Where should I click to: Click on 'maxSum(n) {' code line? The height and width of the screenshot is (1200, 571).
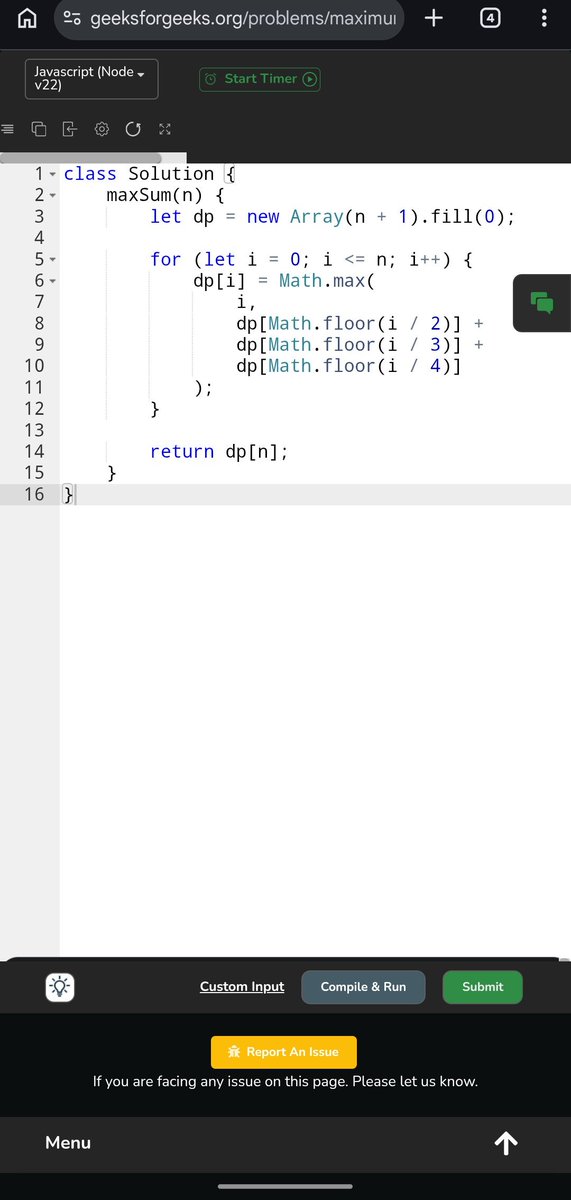pyautogui.click(x=165, y=195)
